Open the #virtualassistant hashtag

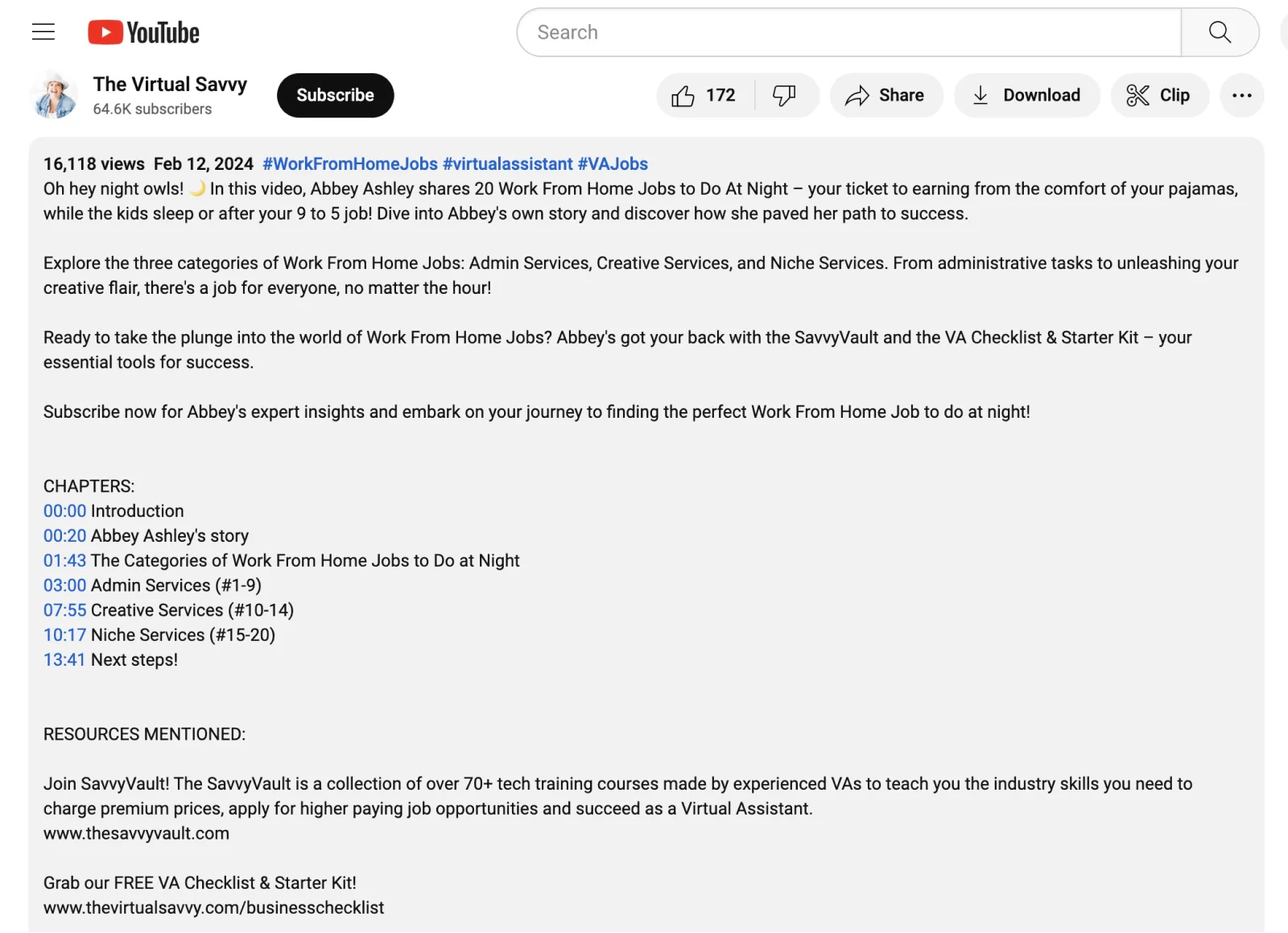[507, 164]
